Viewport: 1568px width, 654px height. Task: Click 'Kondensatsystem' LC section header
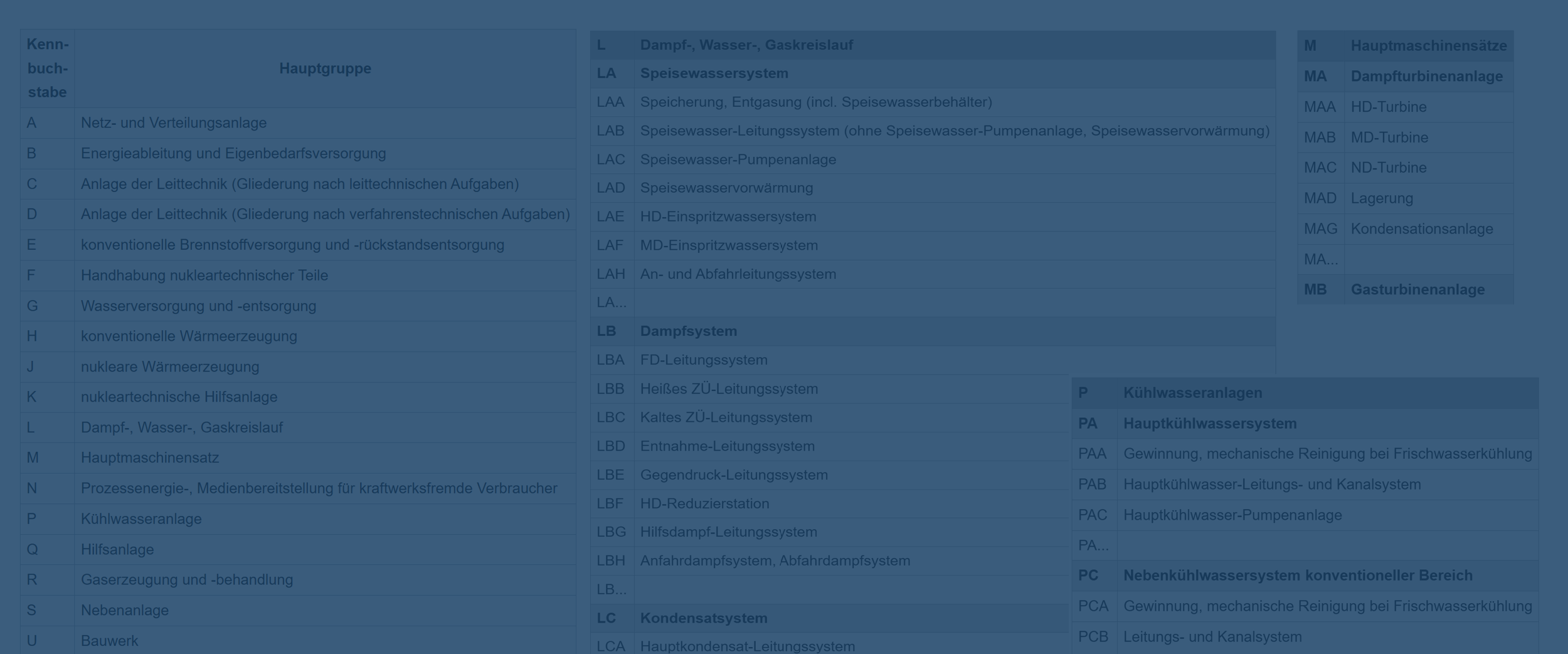(x=703, y=618)
